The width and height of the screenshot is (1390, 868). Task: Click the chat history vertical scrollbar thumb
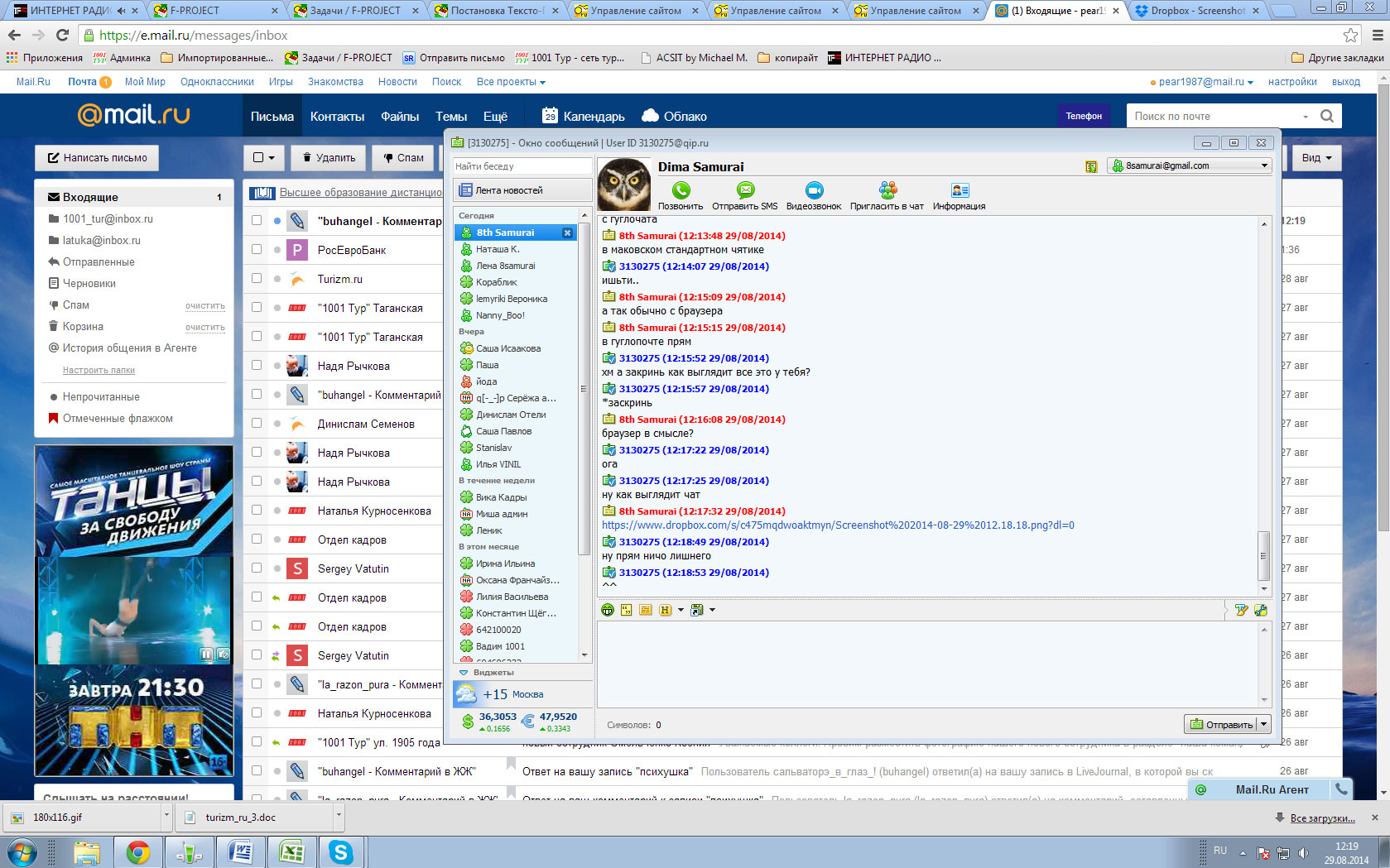coord(1263,556)
